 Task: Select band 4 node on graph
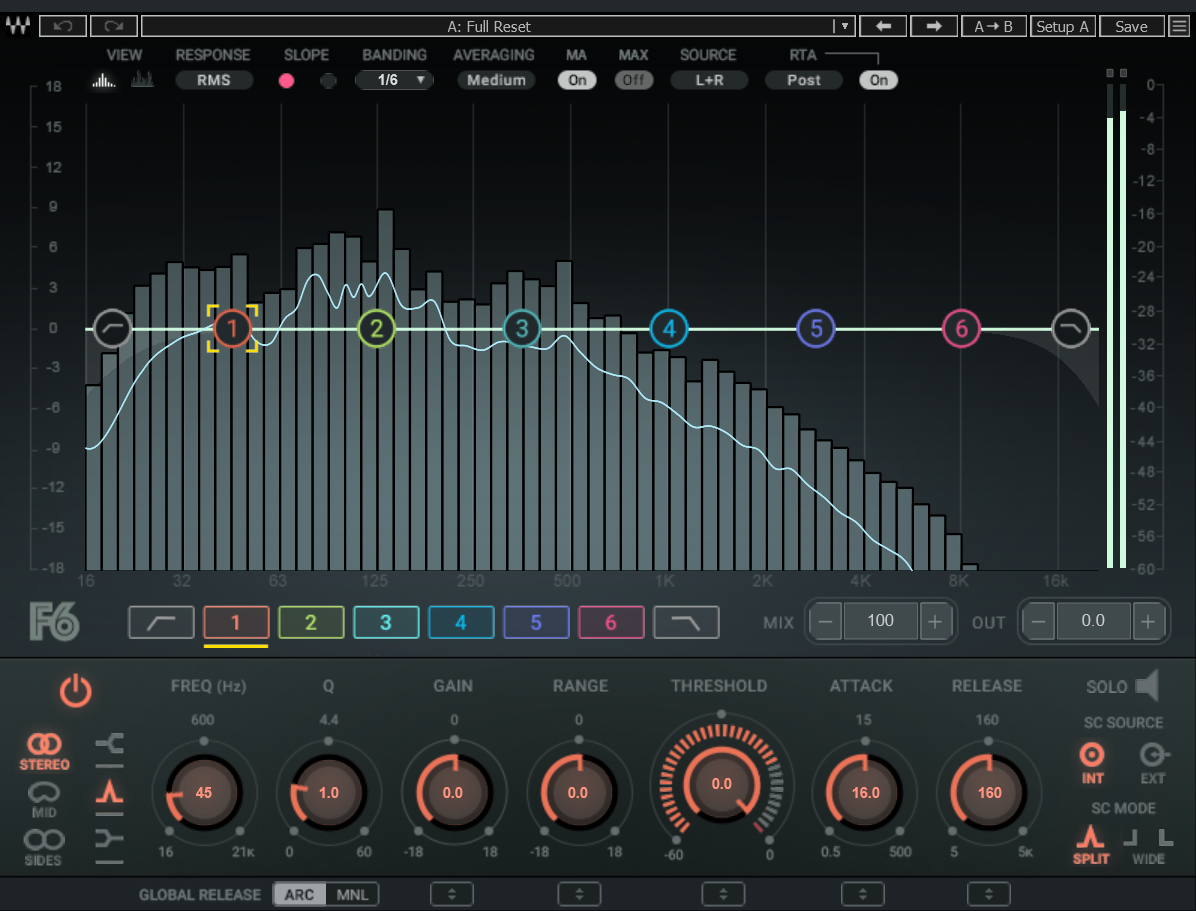click(x=669, y=329)
